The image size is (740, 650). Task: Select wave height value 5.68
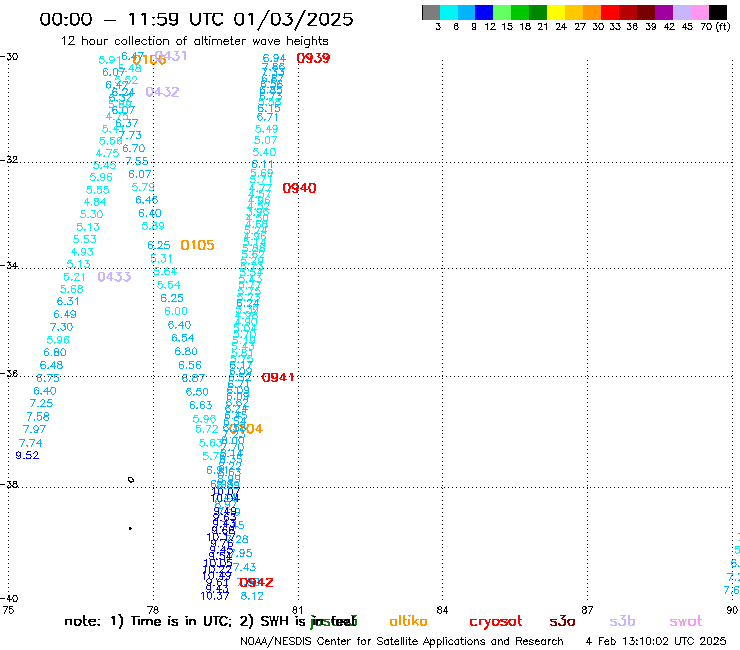click(72, 289)
